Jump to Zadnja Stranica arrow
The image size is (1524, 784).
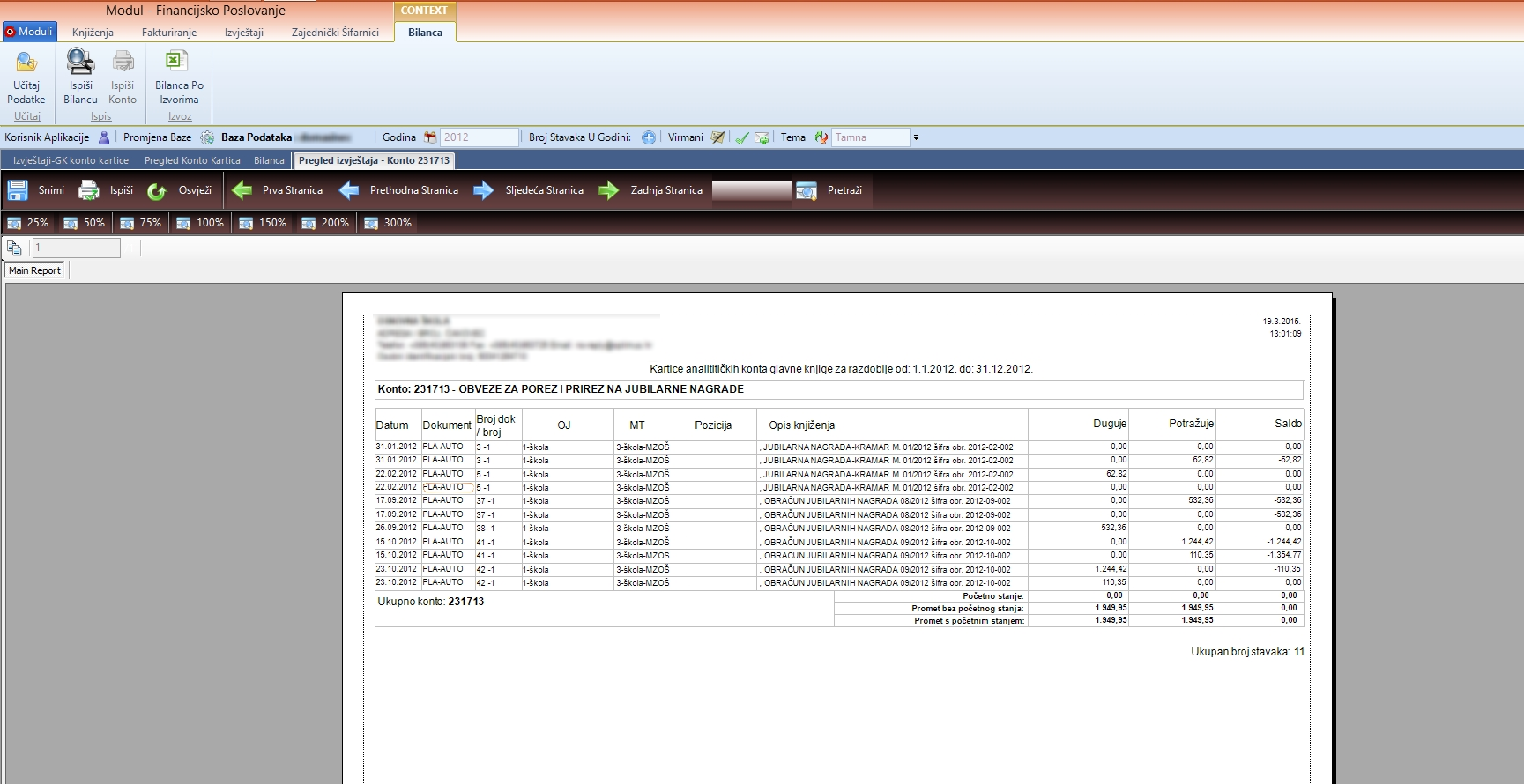coord(609,190)
